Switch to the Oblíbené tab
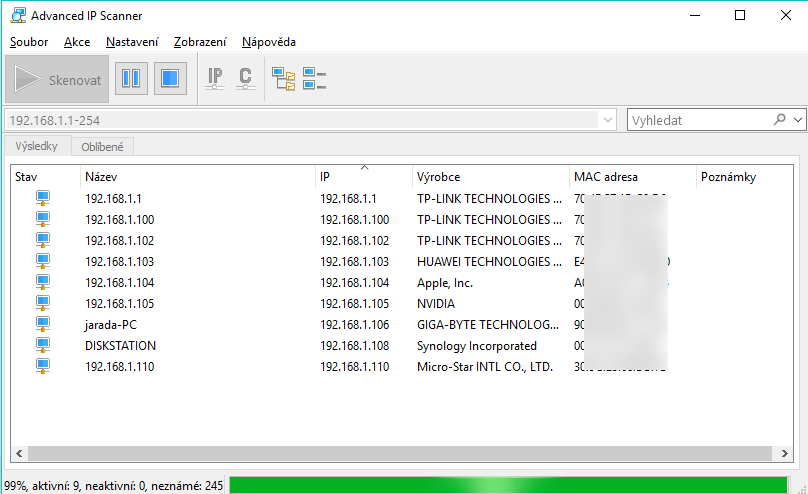This screenshot has width=808, height=494. click(102, 147)
